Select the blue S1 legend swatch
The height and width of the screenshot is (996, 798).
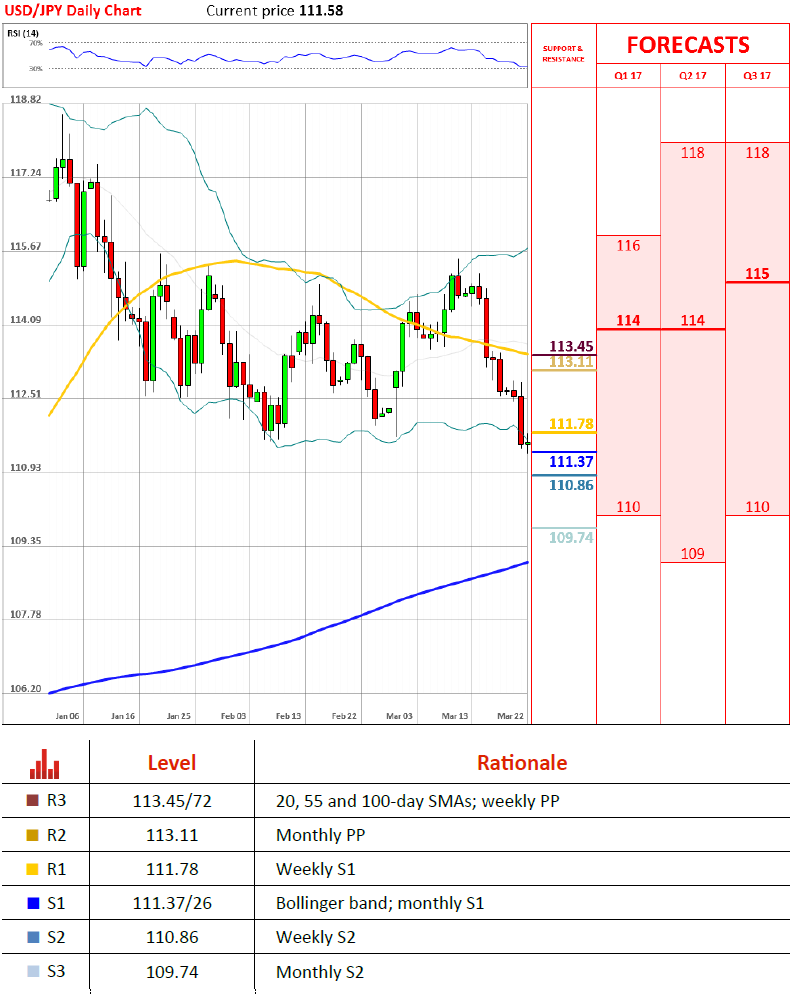(x=34, y=903)
